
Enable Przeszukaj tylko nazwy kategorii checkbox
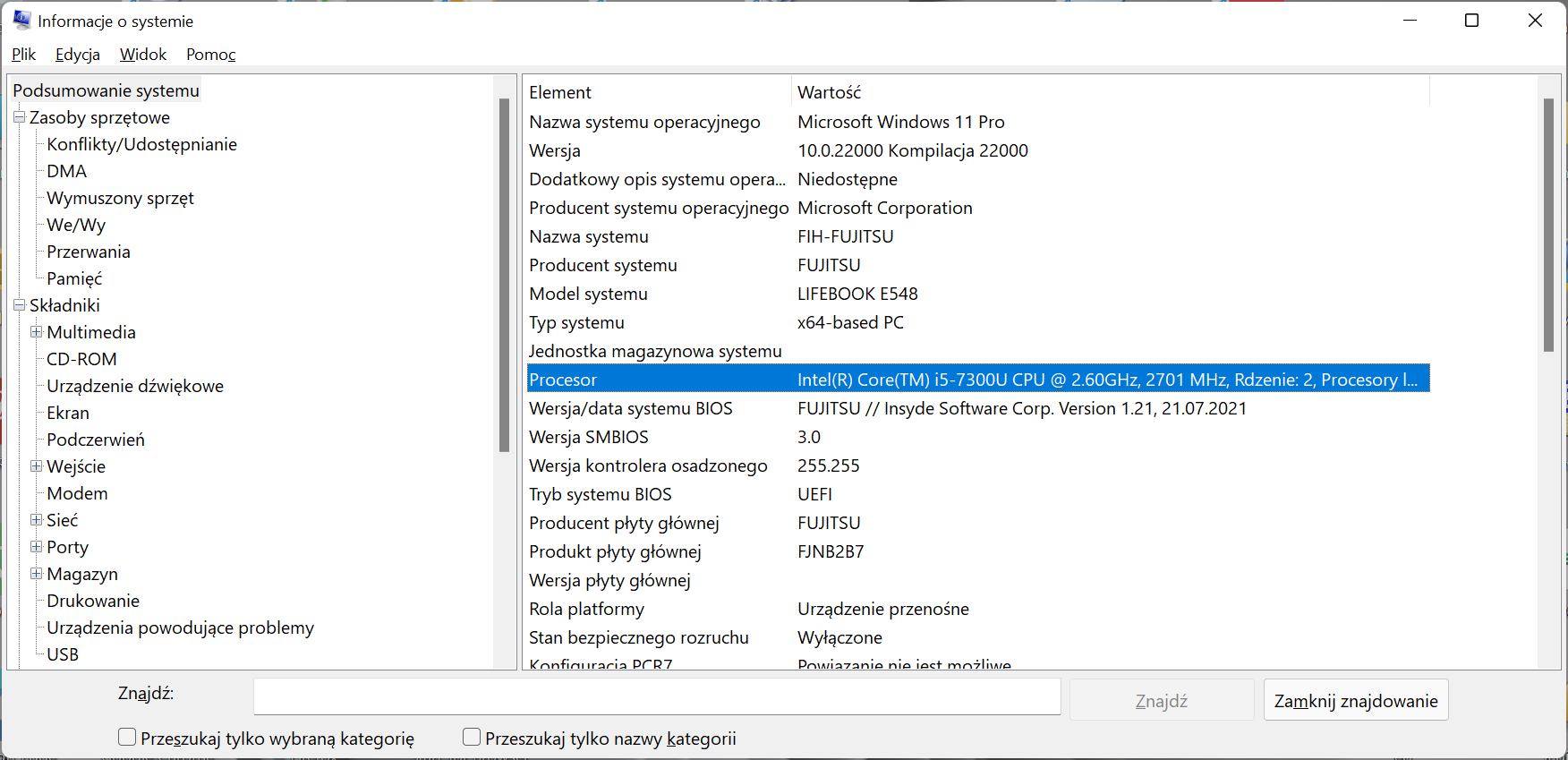[472, 737]
